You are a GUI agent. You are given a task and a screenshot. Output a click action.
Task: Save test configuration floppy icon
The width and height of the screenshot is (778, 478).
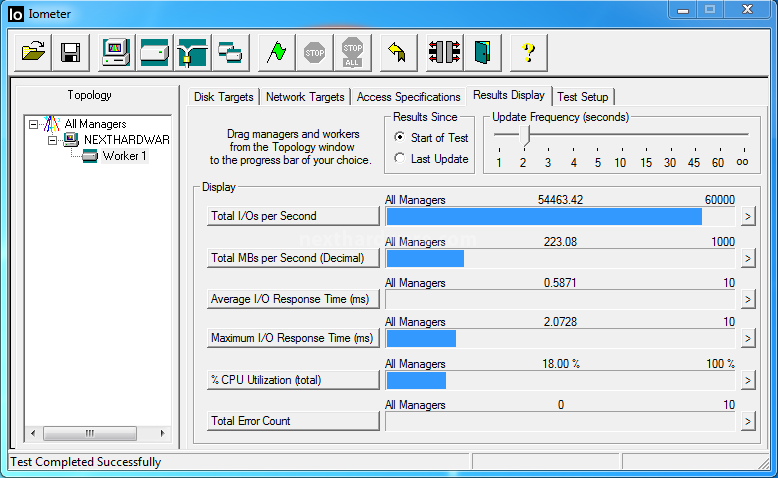click(x=70, y=52)
